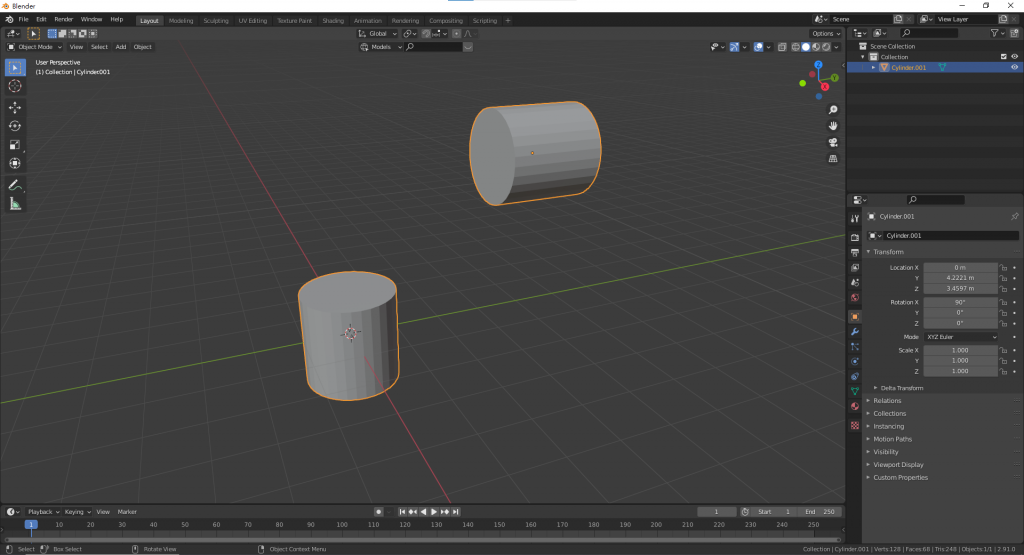The image size is (1024, 555).
Task: Open the Modifier properties wrench tab
Action: [x=854, y=331]
